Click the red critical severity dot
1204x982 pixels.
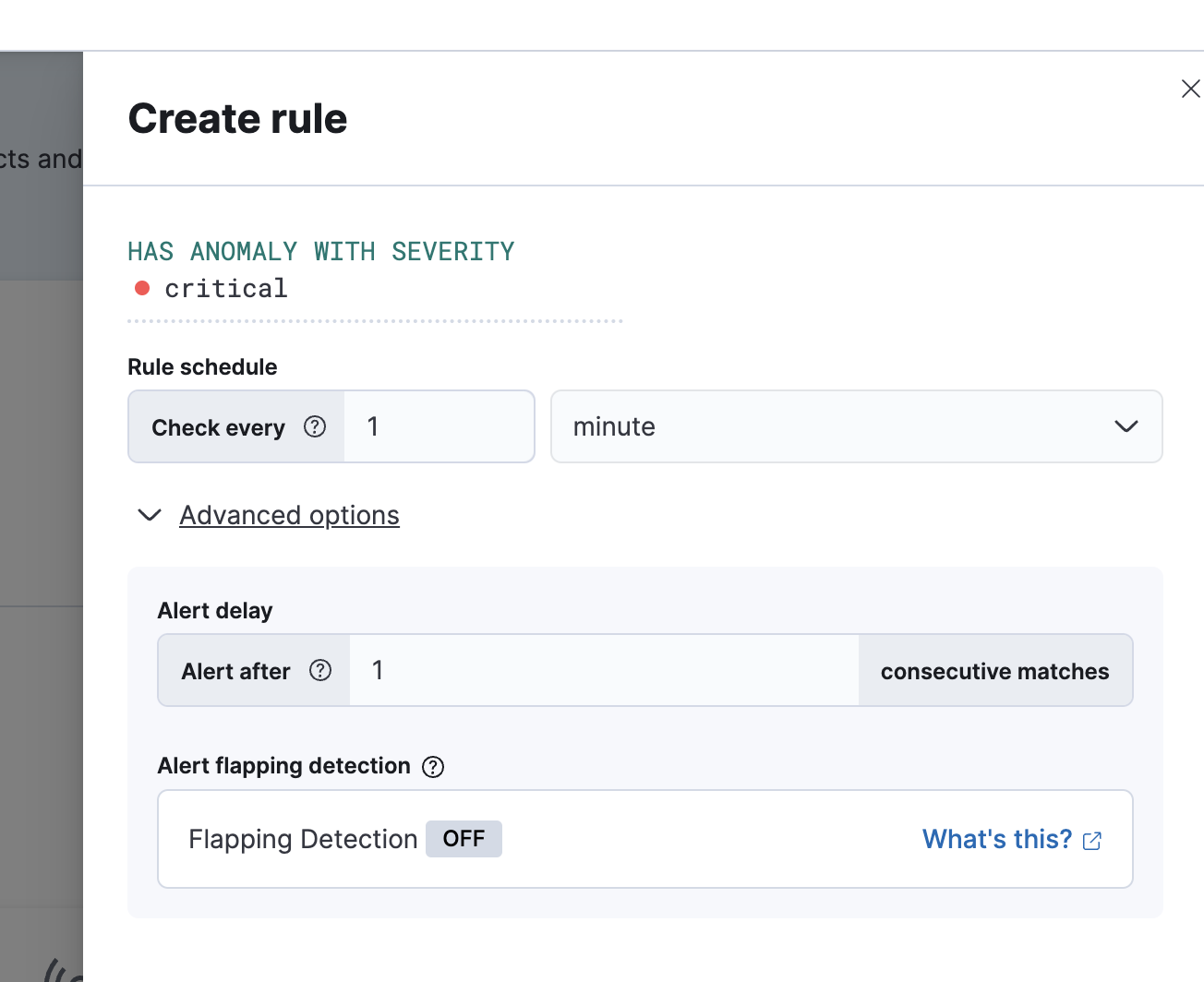coord(142,288)
